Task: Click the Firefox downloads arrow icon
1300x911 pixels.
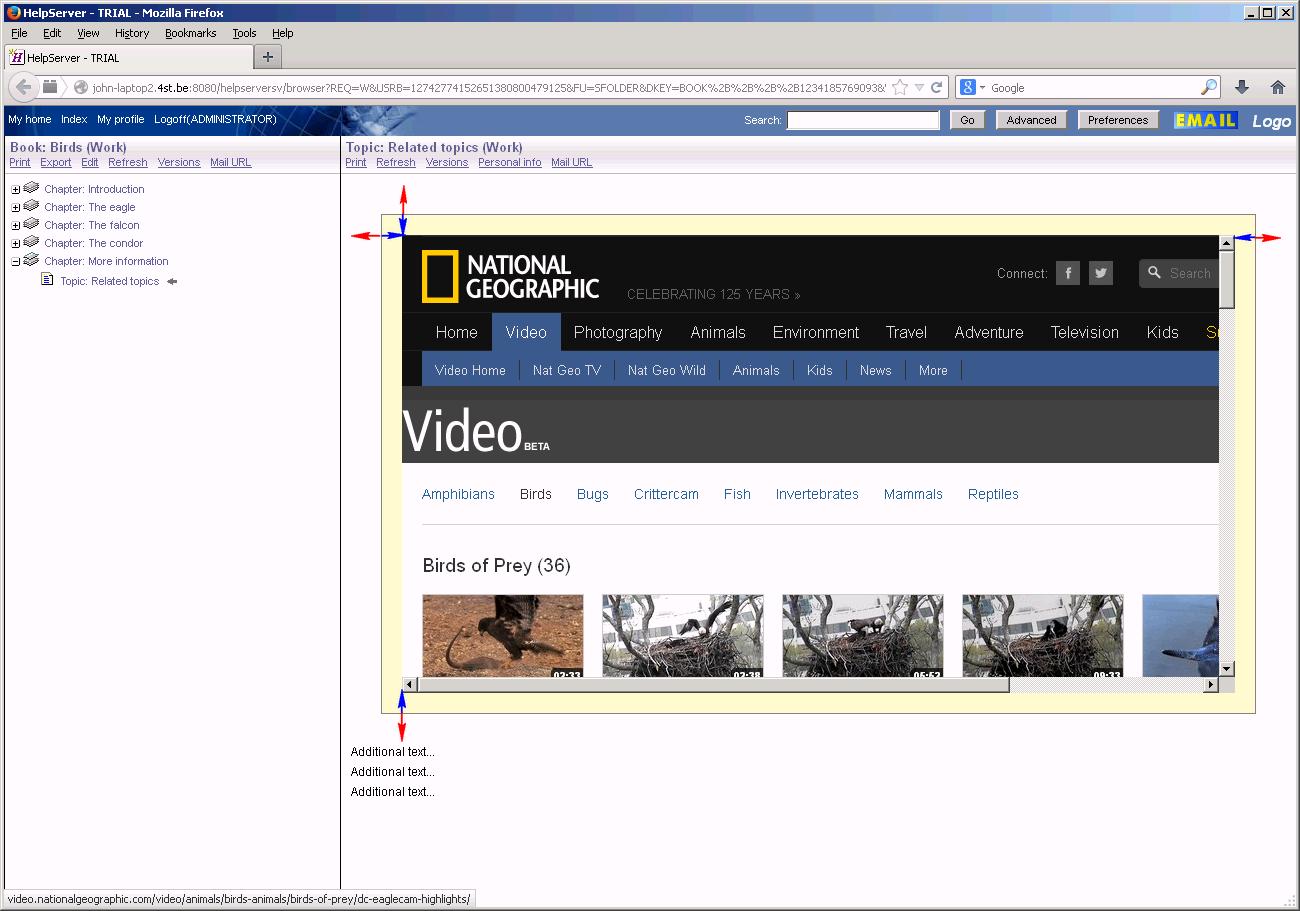Action: click(1242, 87)
